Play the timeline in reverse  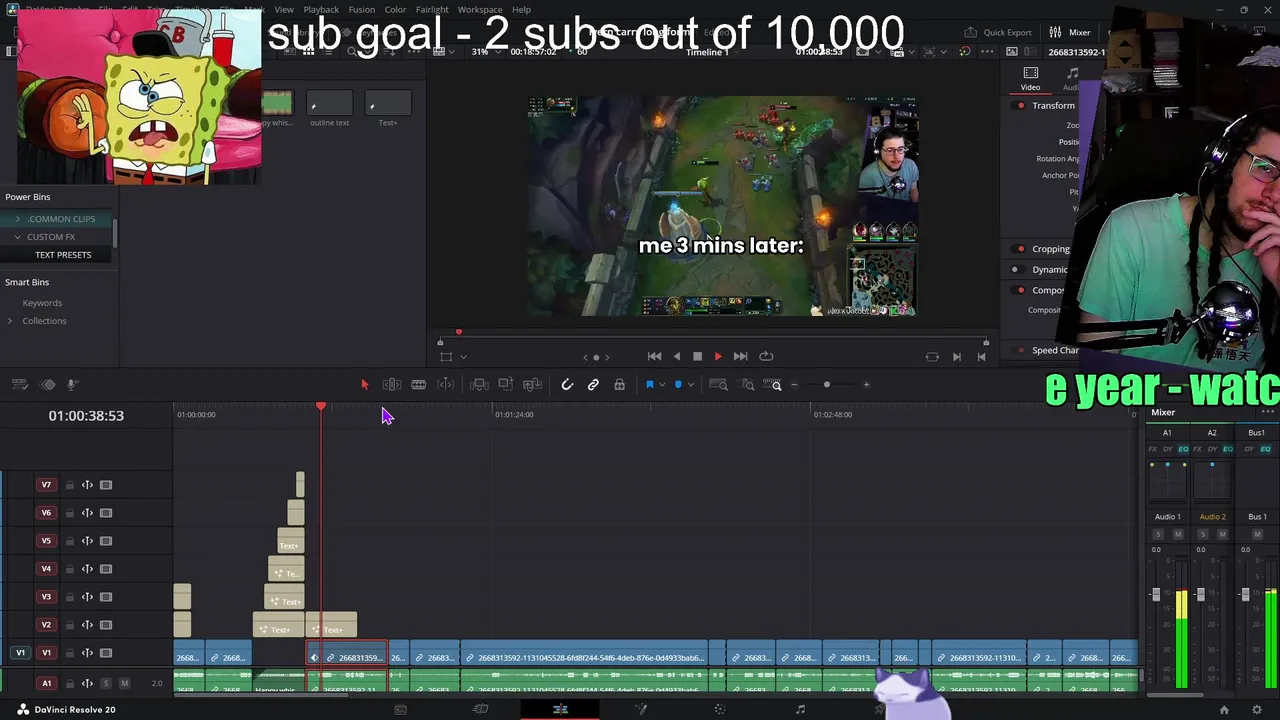[x=676, y=356]
